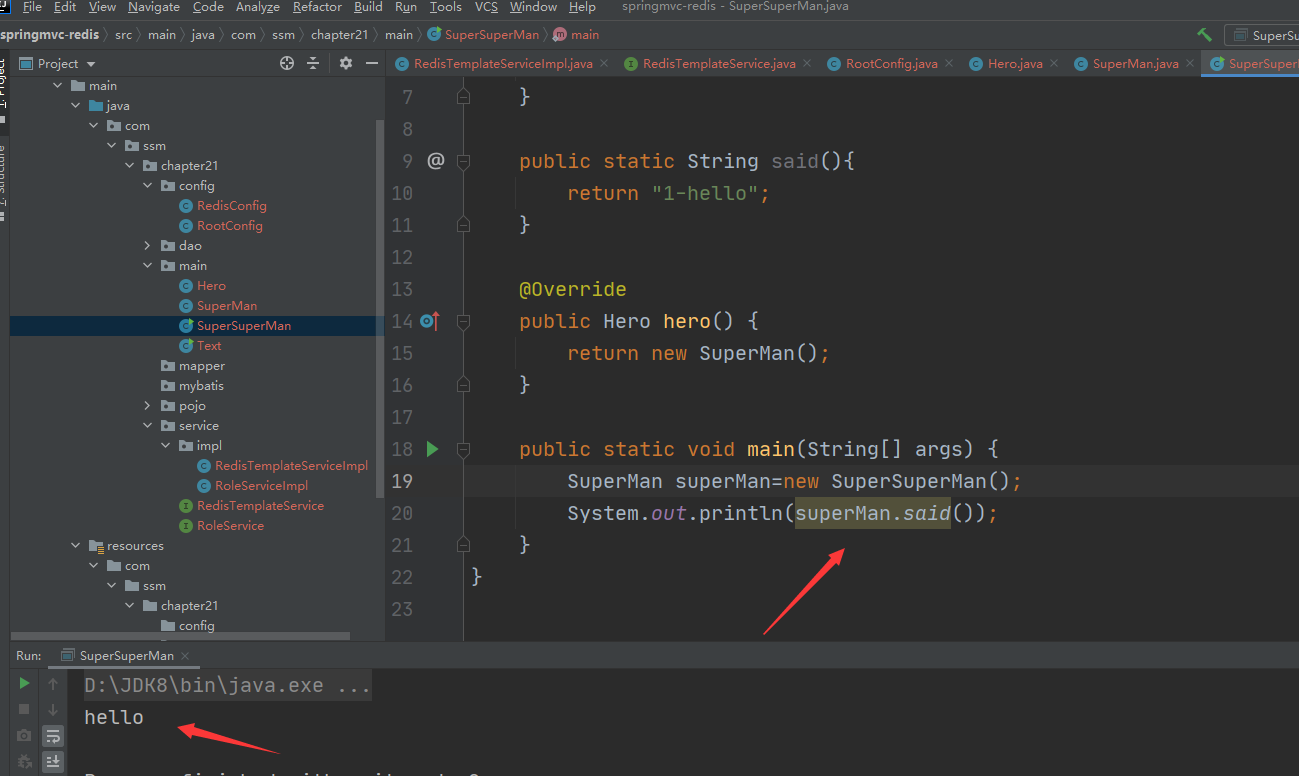Select the mybatis folder
This screenshot has height=776, width=1299.
[x=201, y=386]
